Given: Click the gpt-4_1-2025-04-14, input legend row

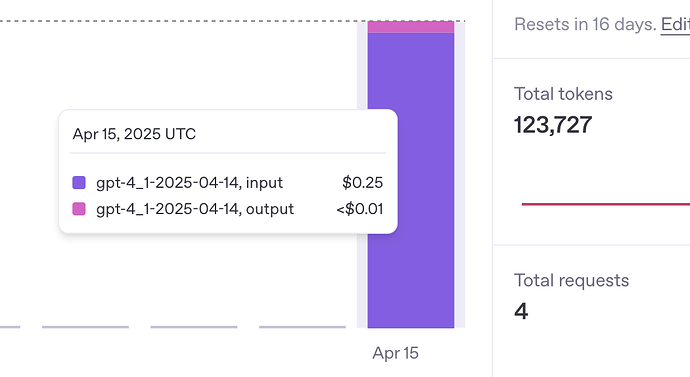Looking at the screenshot, I should pyautogui.click(x=228, y=183).
